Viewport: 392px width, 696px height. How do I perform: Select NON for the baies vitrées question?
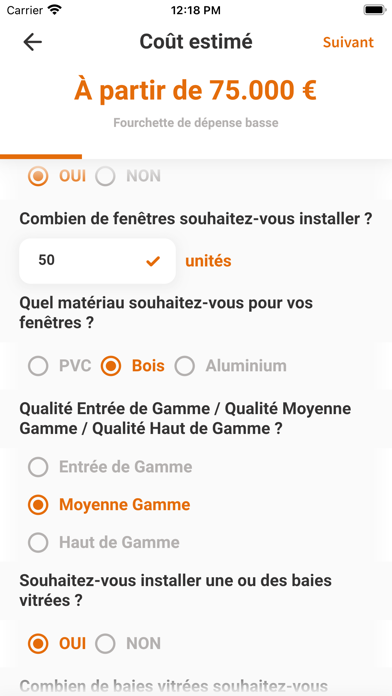[128, 644]
